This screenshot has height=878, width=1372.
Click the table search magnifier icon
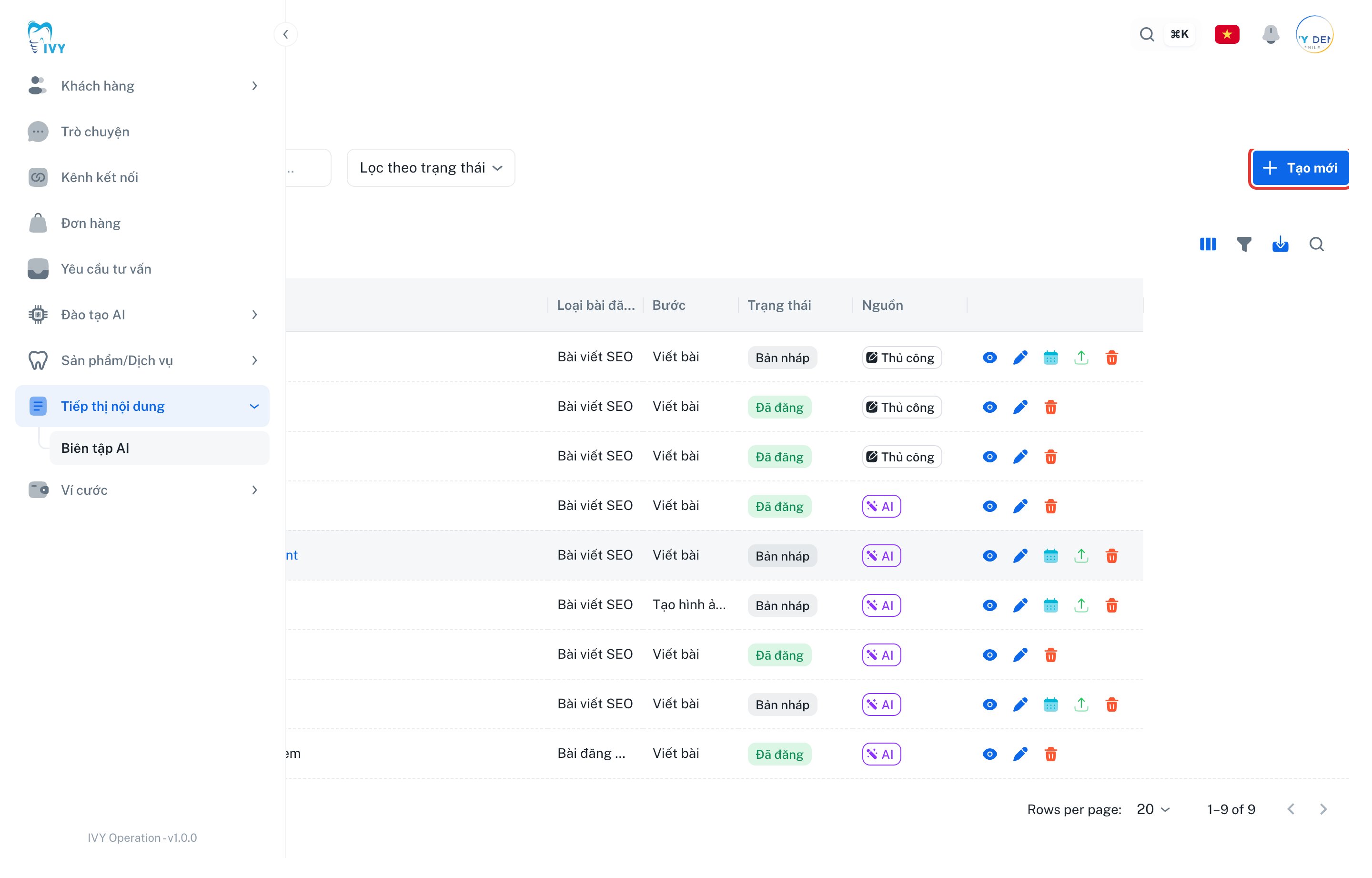[1316, 244]
